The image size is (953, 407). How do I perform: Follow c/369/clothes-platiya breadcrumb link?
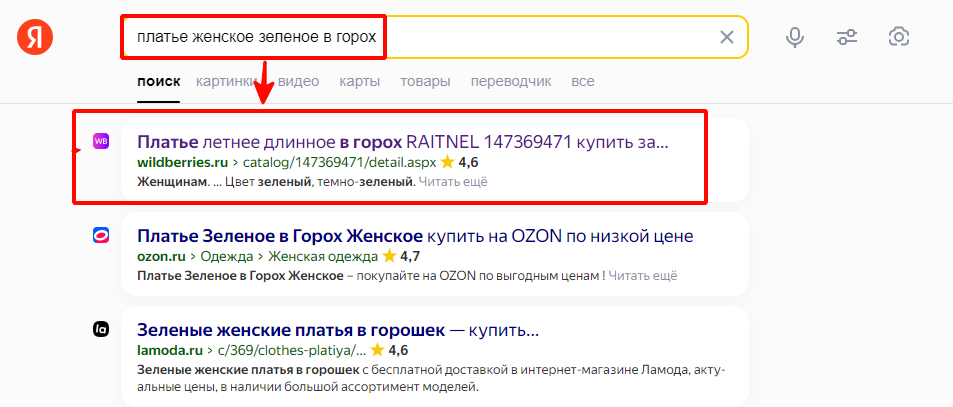coord(292,351)
